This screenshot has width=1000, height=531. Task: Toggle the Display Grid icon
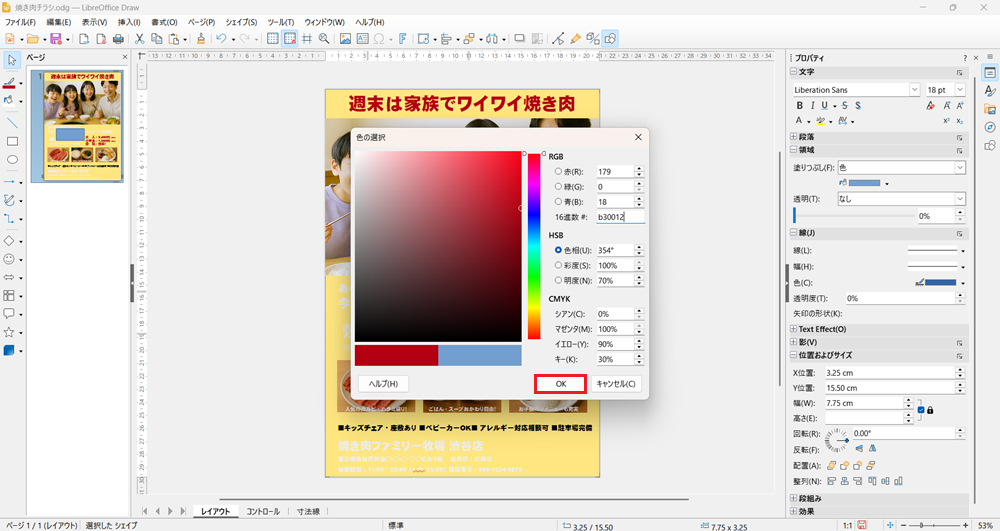pyautogui.click(x=273, y=39)
